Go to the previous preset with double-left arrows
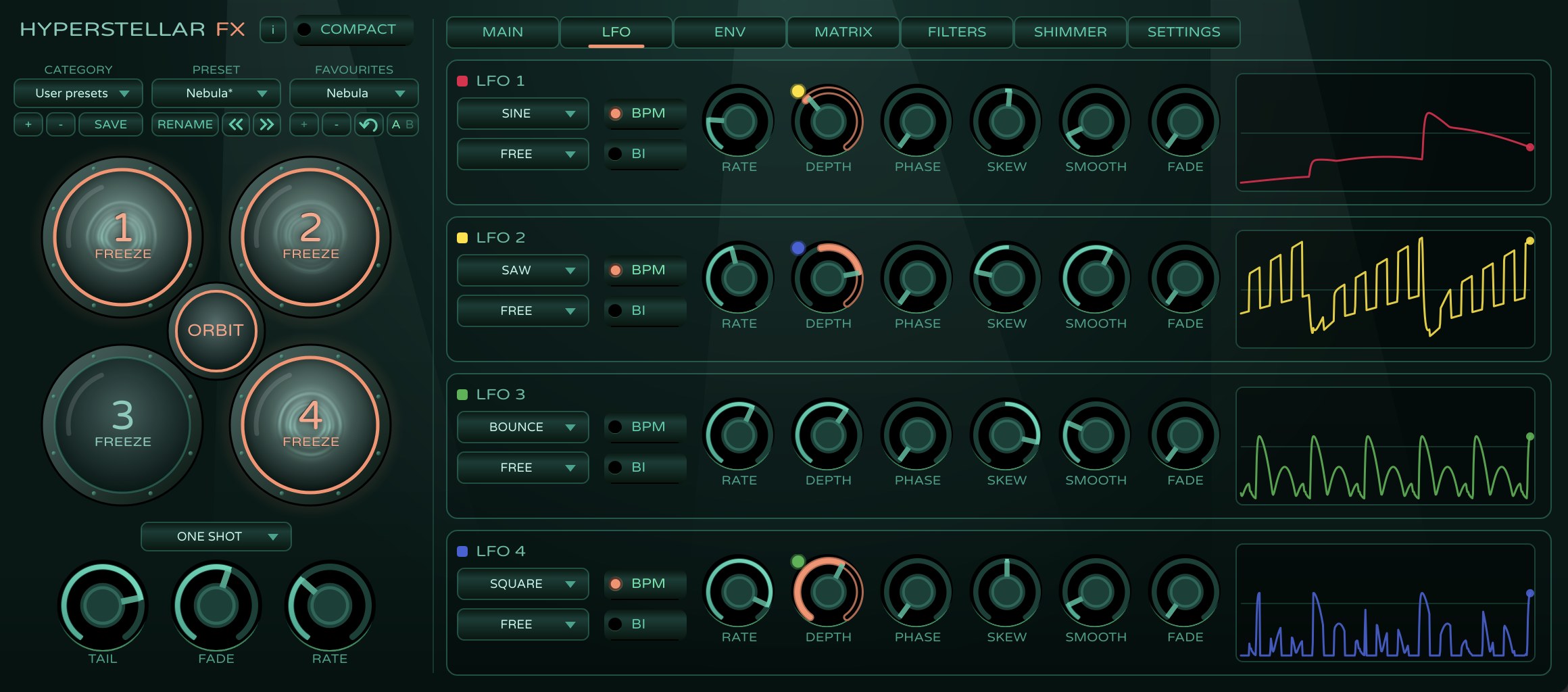 point(236,124)
